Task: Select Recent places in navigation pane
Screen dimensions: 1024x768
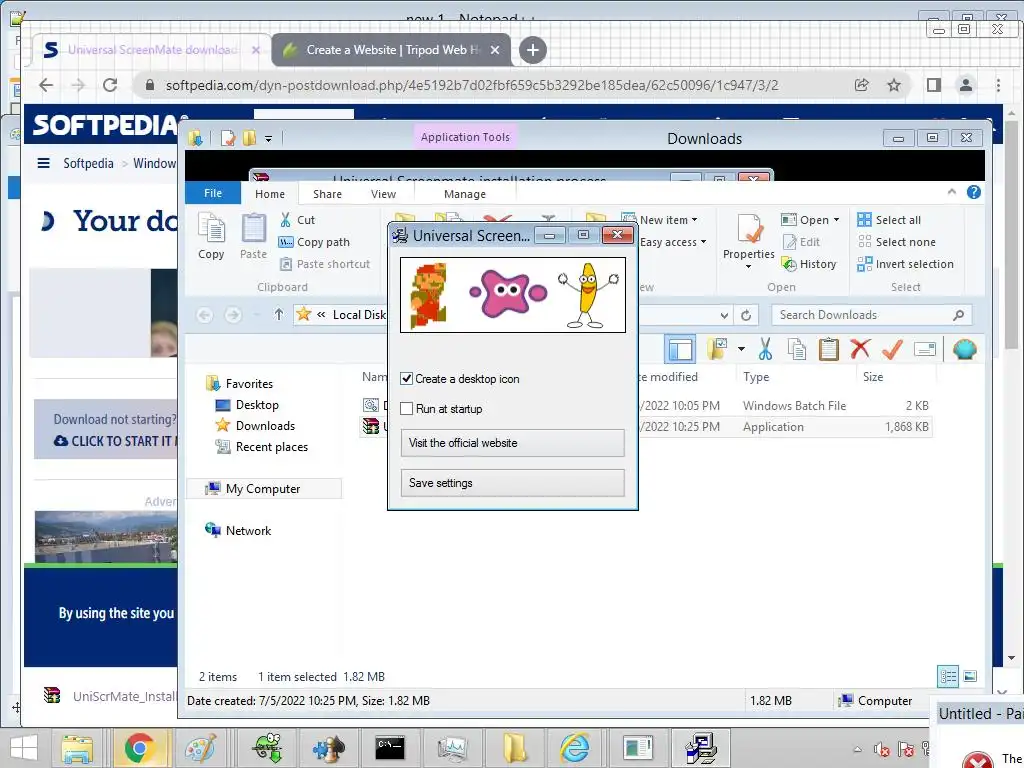Action: point(262,447)
